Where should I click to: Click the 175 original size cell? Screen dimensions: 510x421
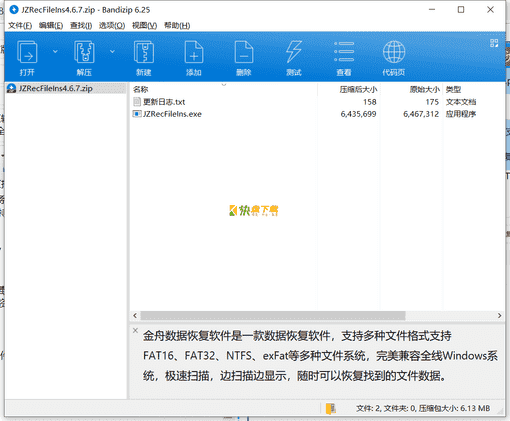point(432,102)
